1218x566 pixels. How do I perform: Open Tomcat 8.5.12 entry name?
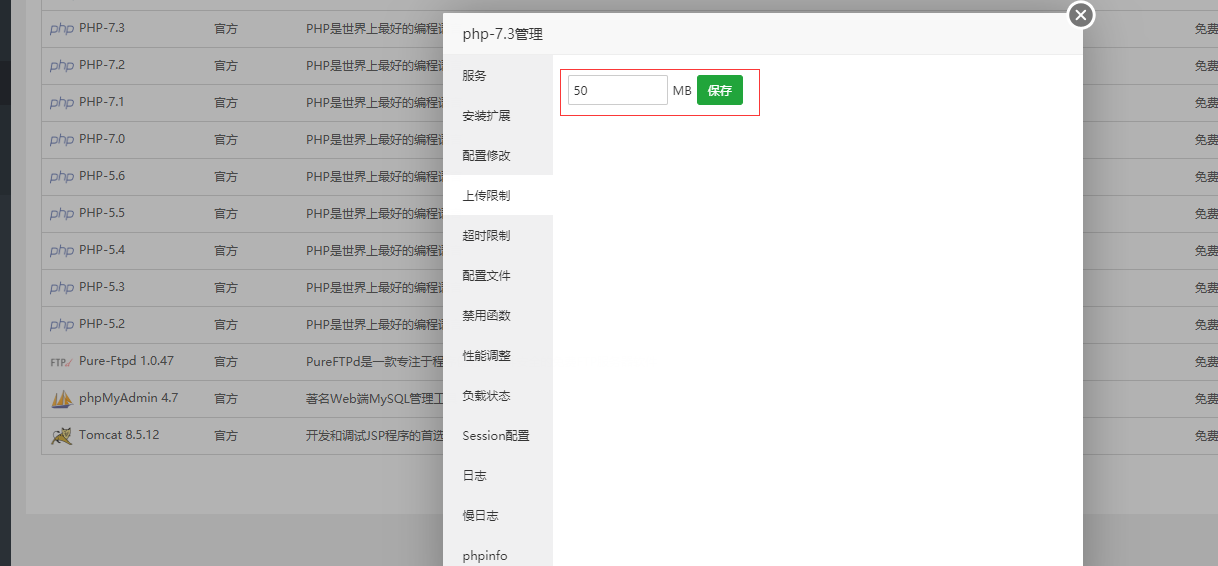coord(119,435)
